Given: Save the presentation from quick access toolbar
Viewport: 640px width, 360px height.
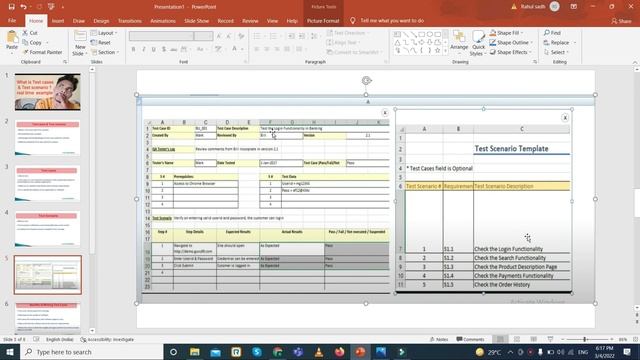Looking at the screenshot, I should pyautogui.click(x=11, y=7).
